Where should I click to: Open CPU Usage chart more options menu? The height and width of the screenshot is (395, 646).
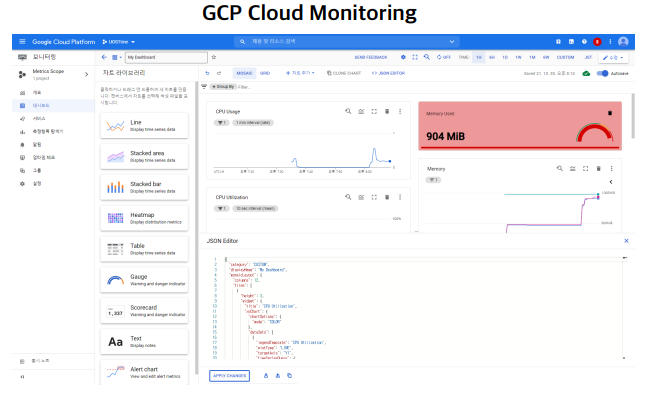pos(400,112)
